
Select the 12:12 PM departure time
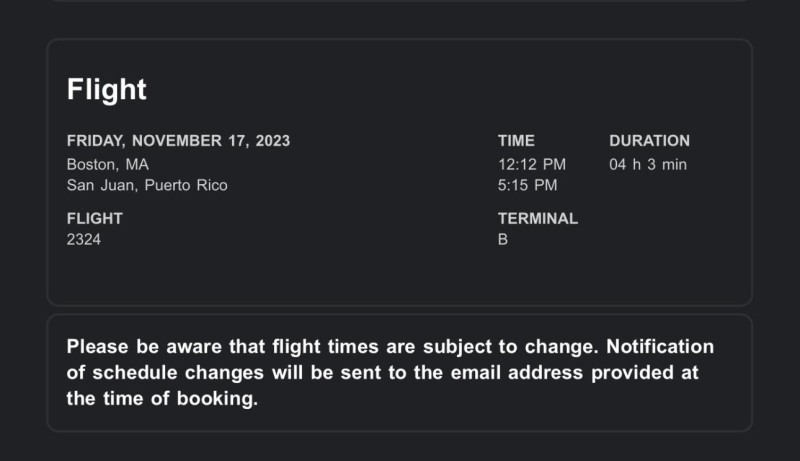(532, 164)
